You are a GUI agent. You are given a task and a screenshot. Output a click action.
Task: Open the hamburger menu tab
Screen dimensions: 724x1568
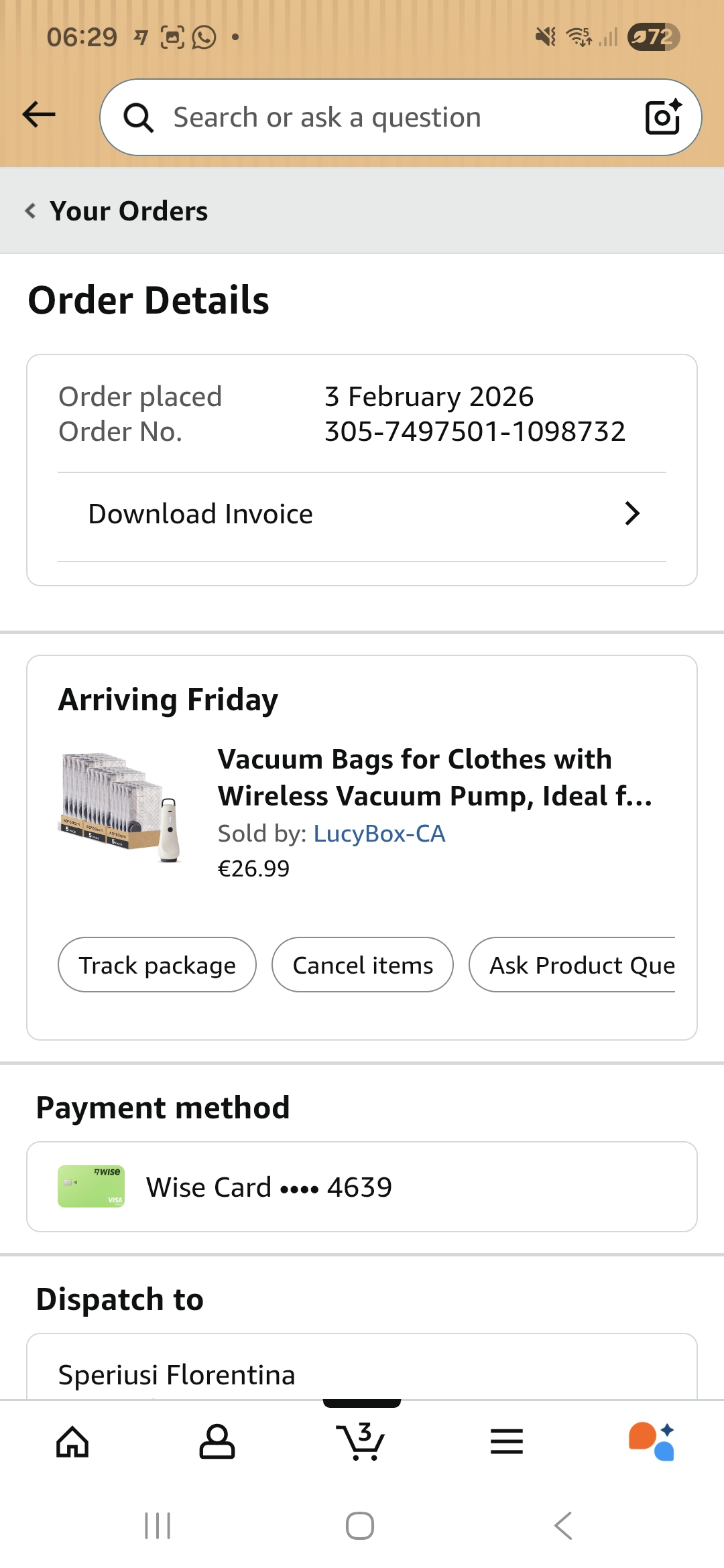click(507, 1442)
